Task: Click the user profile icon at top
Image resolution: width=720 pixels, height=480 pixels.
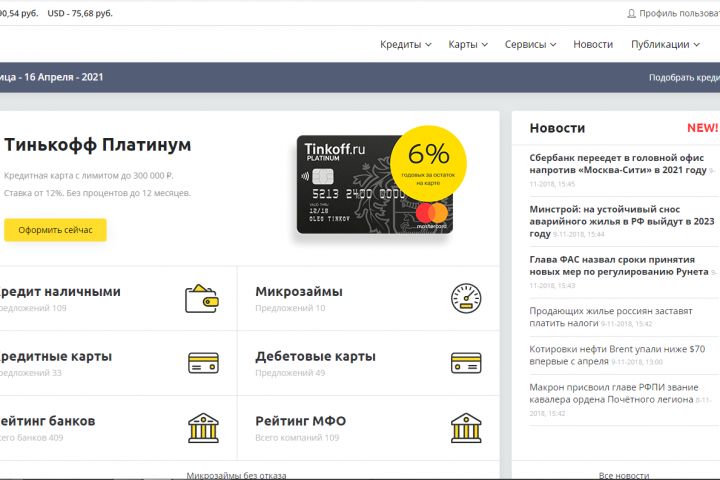Action: point(631,13)
